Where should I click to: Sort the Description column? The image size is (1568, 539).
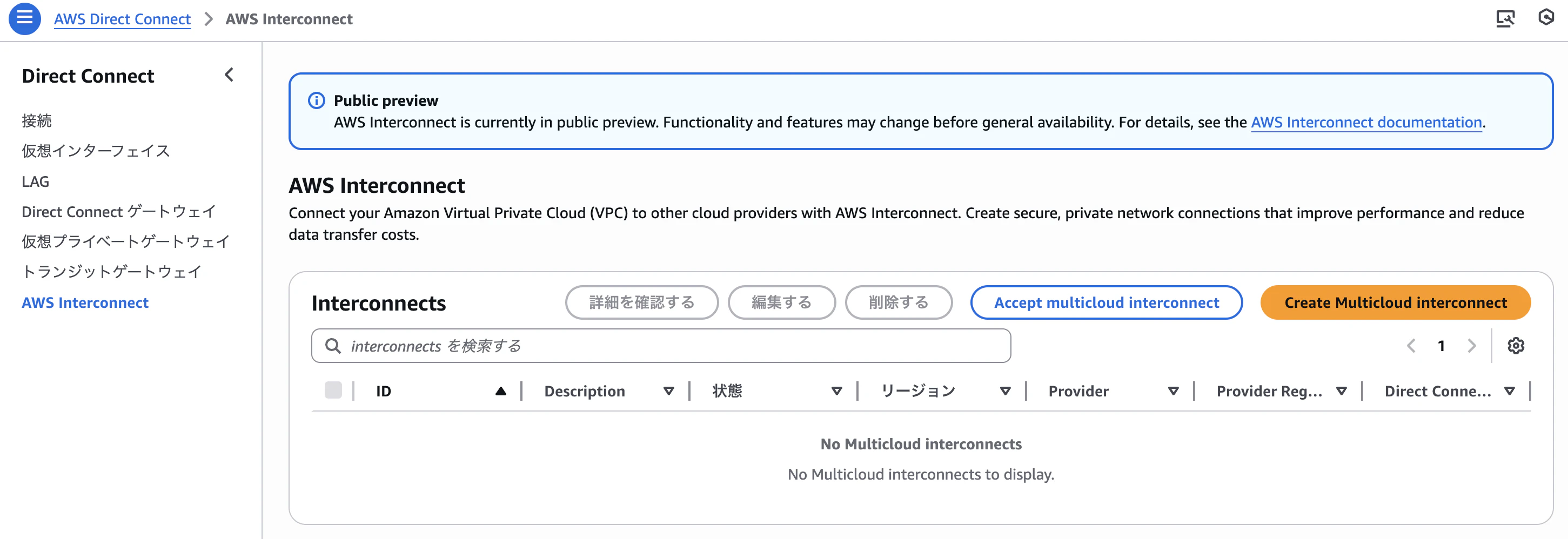[x=668, y=390]
